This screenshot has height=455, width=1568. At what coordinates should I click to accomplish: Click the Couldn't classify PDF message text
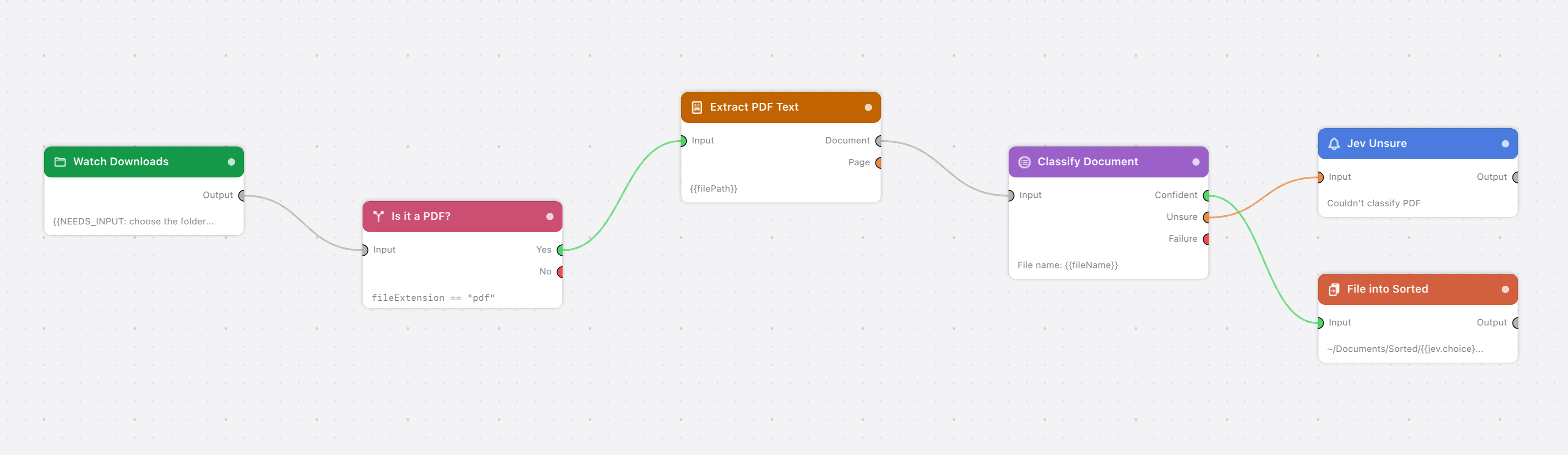tap(1373, 203)
